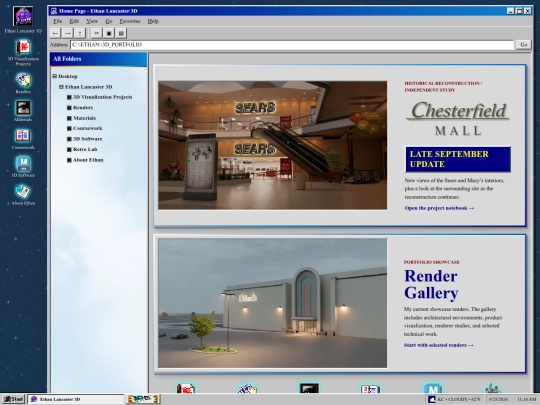This screenshot has width=540, height=405.
Task: Click the Ethan Lancaster 3D taskbar button
Action: 75,399
